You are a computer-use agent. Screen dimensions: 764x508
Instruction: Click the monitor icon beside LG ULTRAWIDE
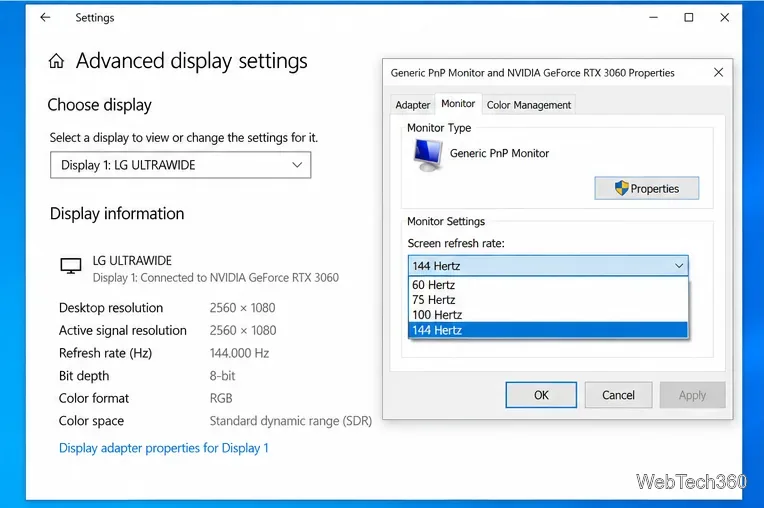point(71,266)
